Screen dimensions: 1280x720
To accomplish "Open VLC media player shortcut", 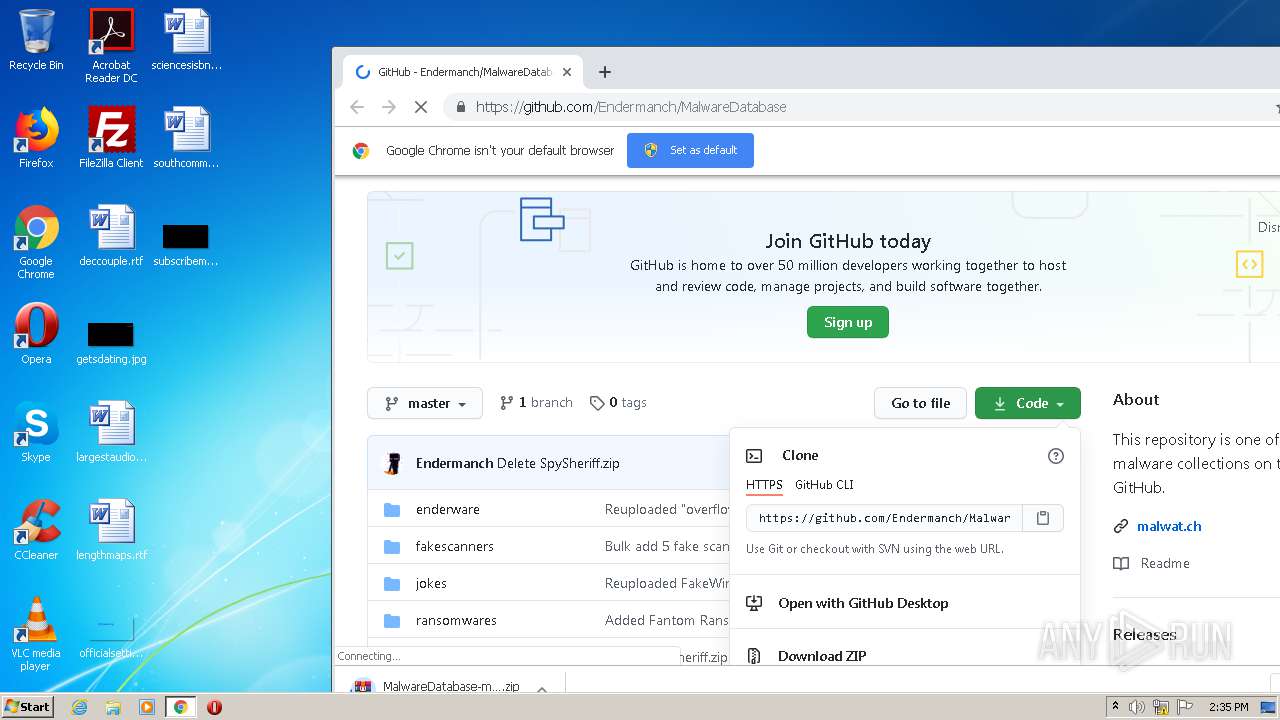I will [36, 634].
